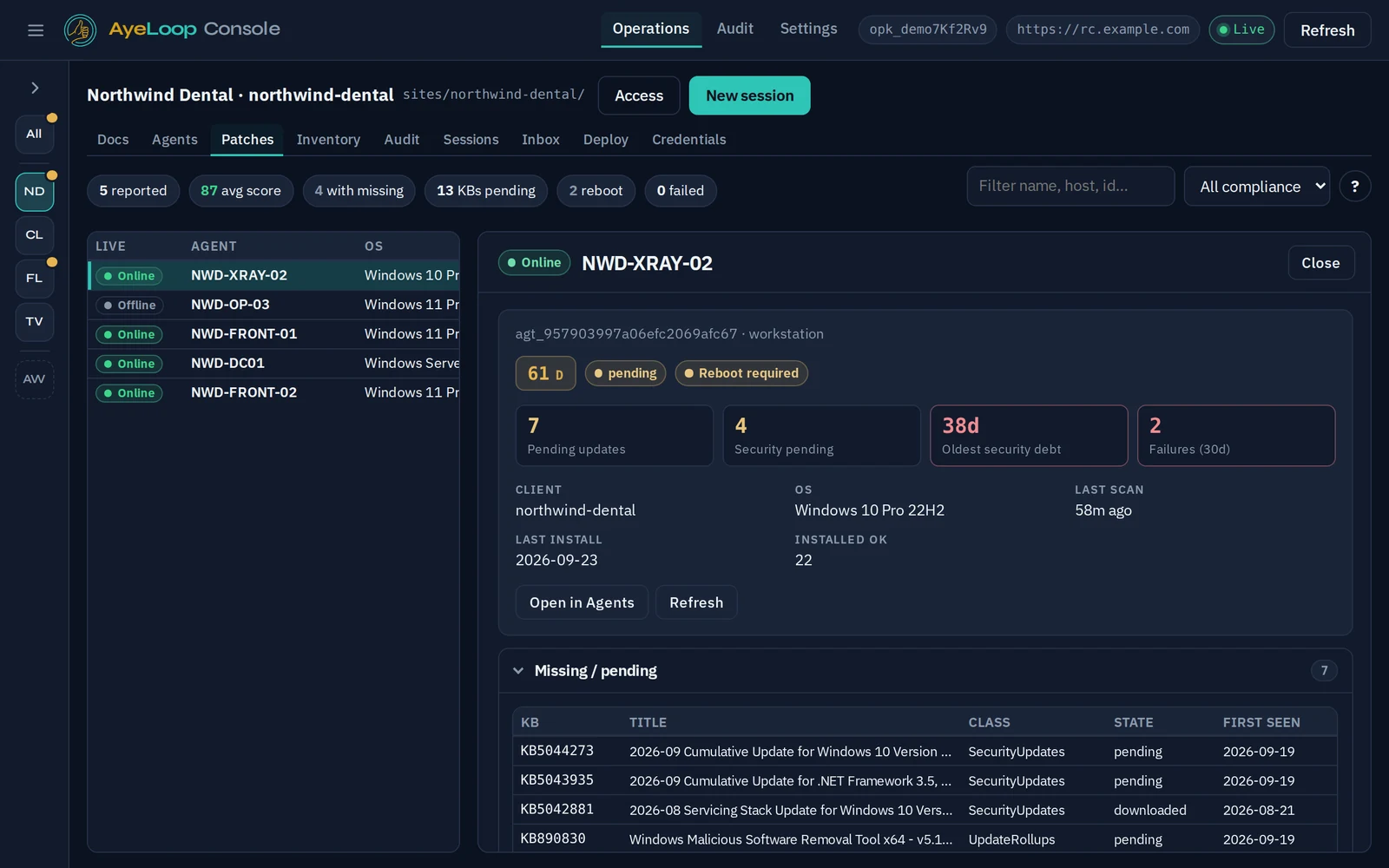The height and width of the screenshot is (868, 1389).
Task: Select the NWD-FRONT-02 agent row
Action: pos(274,393)
